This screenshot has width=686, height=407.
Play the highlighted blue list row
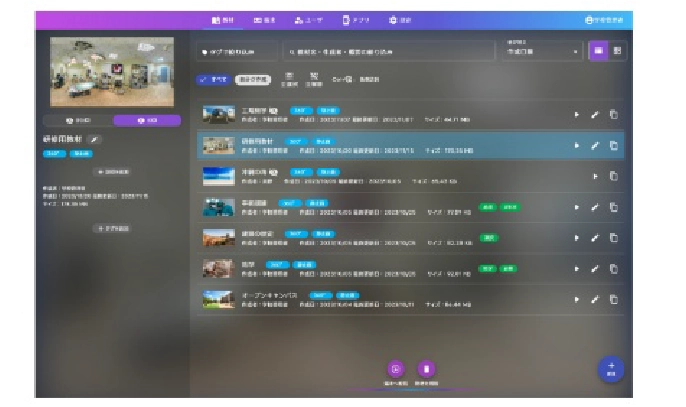[x=577, y=146]
